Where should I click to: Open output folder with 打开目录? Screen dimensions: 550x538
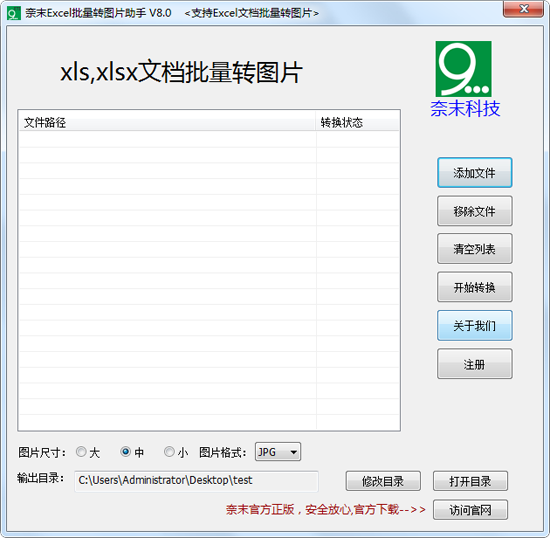pyautogui.click(x=470, y=481)
